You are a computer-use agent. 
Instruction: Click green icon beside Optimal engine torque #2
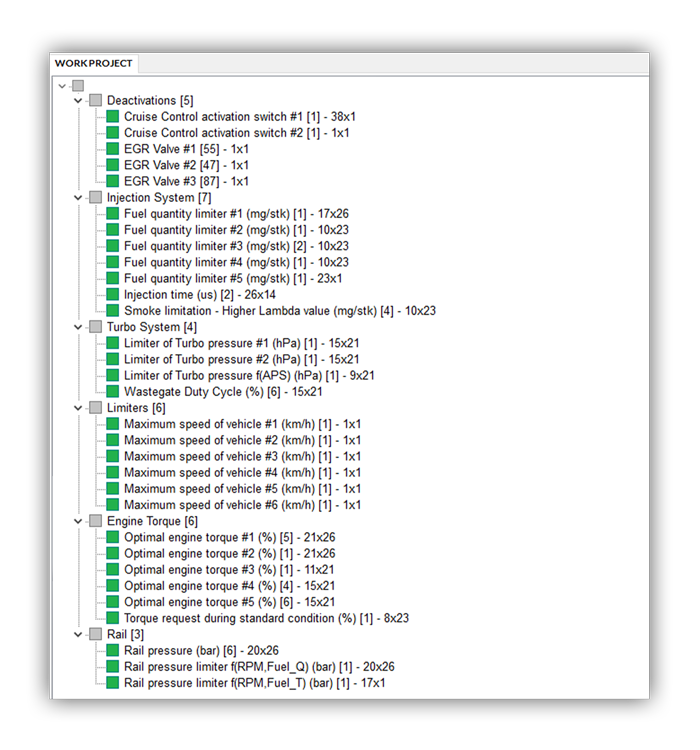[x=112, y=554]
